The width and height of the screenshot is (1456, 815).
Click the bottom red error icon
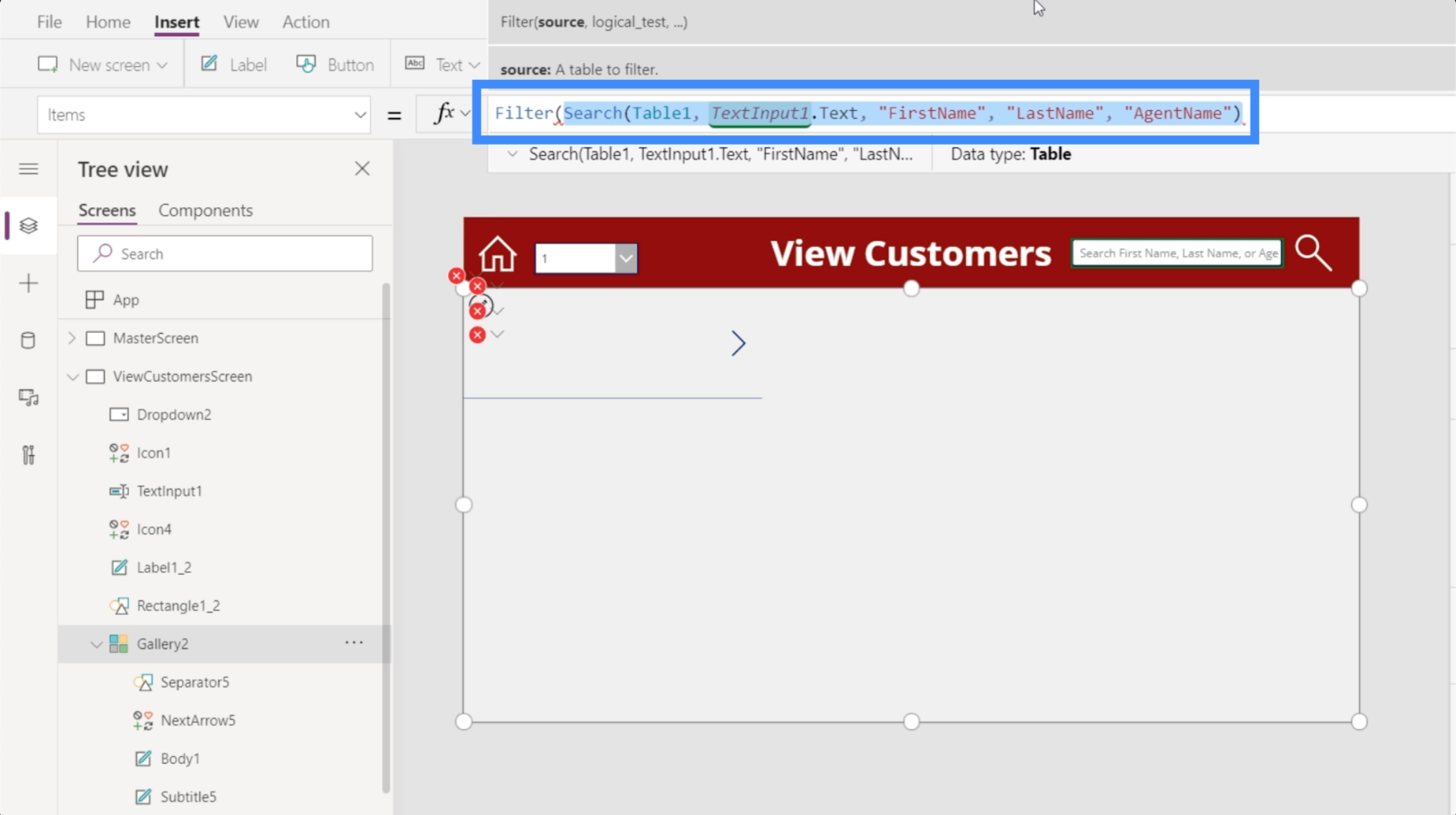click(x=478, y=335)
